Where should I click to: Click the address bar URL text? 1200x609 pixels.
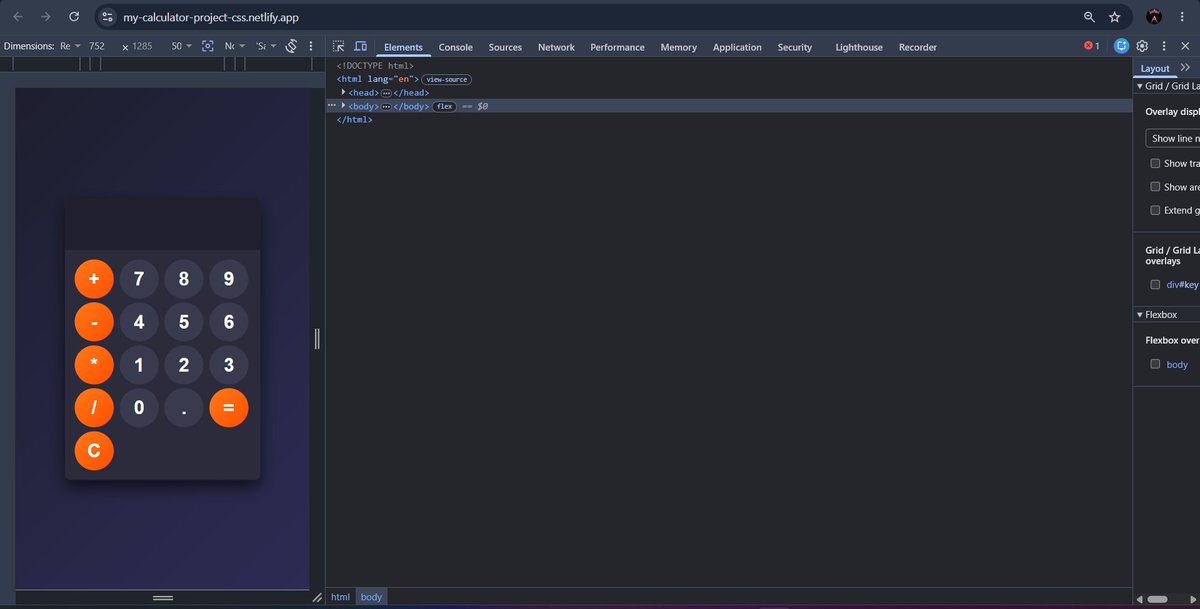coord(211,17)
